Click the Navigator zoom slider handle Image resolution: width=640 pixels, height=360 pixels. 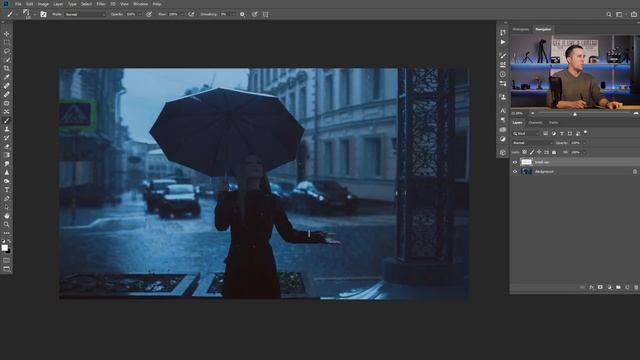coord(575,114)
